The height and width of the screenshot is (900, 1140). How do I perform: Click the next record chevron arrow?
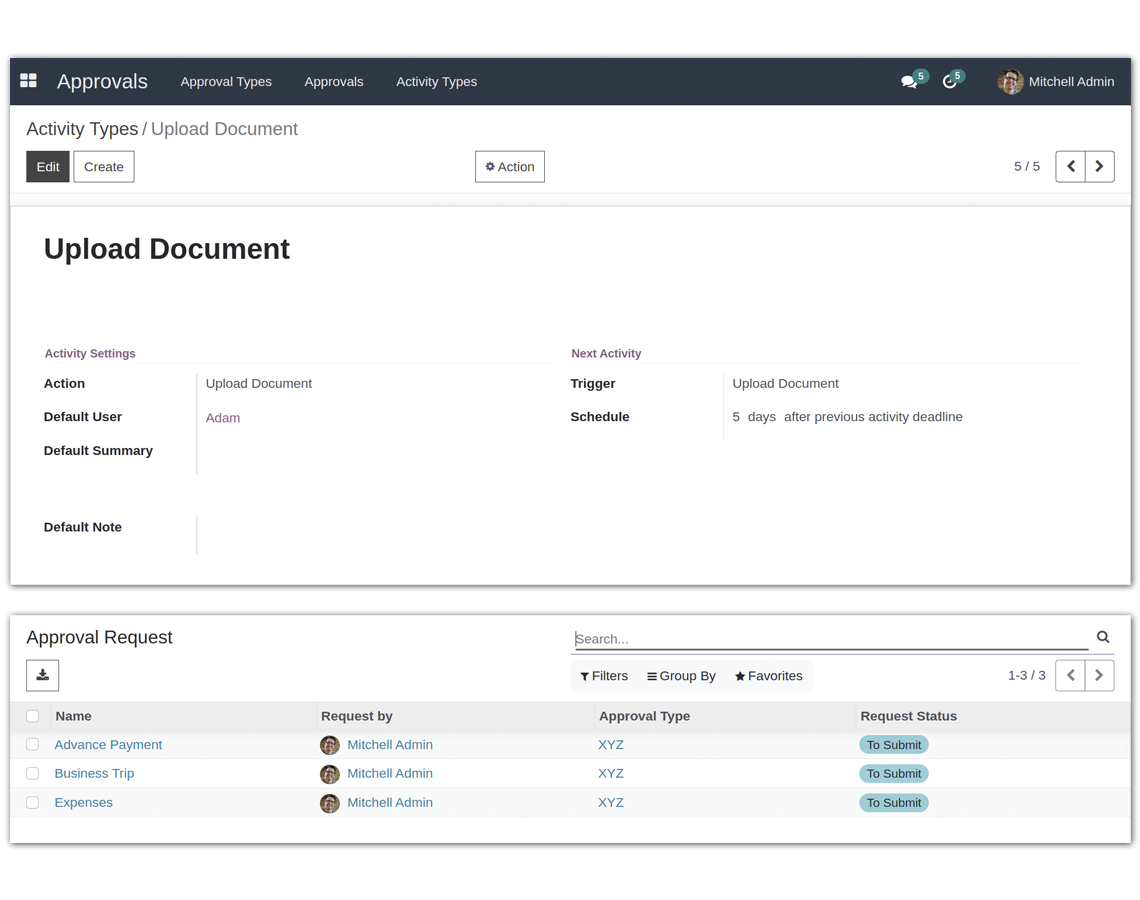click(1099, 166)
